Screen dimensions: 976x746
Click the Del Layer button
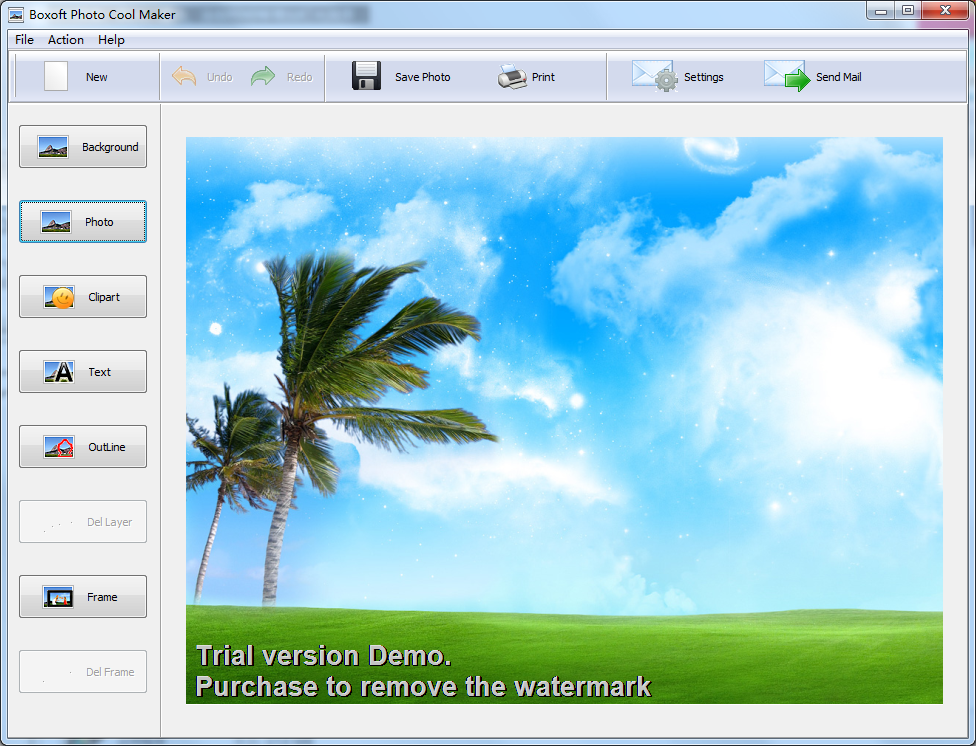tap(82, 521)
